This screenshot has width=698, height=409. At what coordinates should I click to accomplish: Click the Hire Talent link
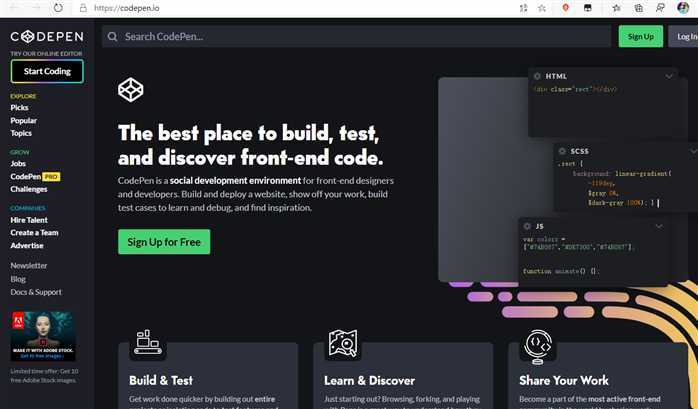[29, 220]
